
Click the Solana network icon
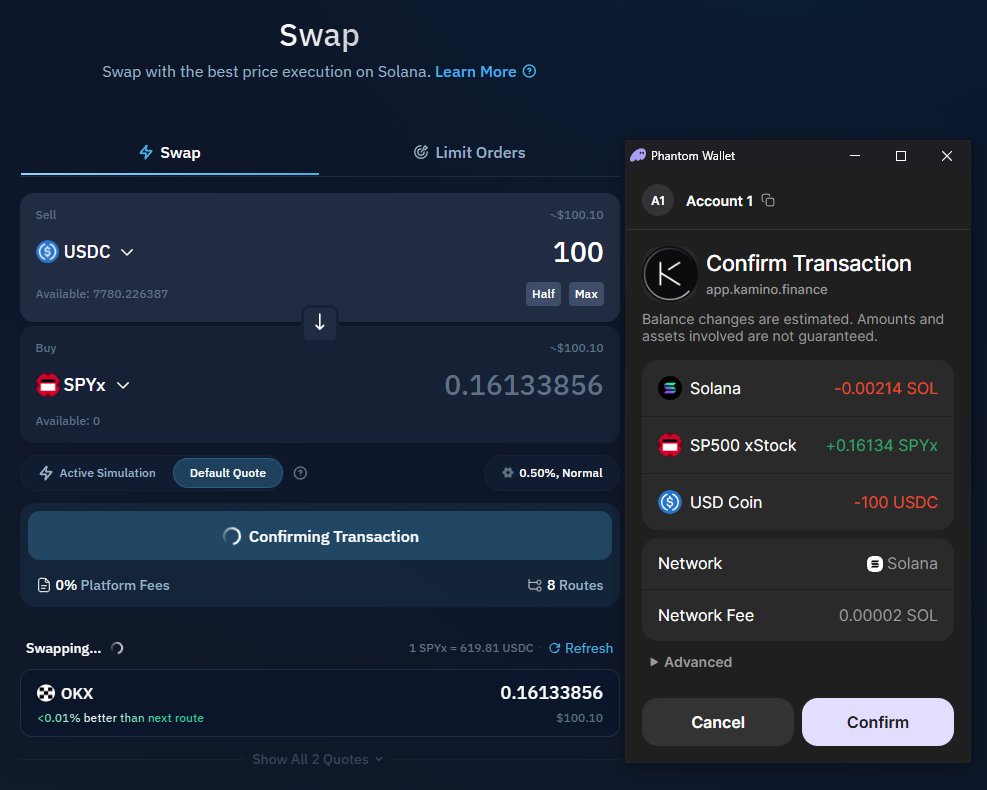(874, 564)
